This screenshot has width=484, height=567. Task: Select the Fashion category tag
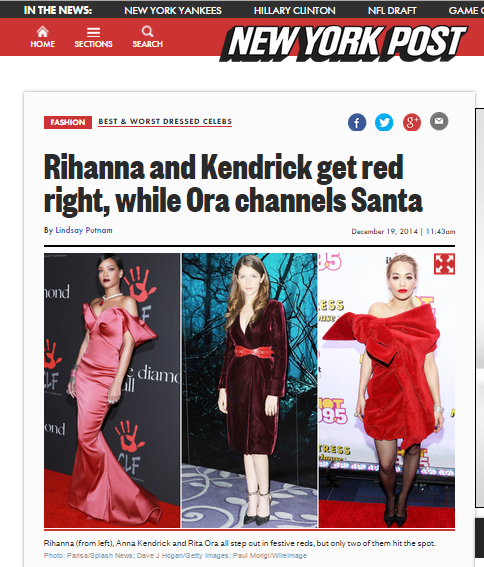click(x=68, y=122)
